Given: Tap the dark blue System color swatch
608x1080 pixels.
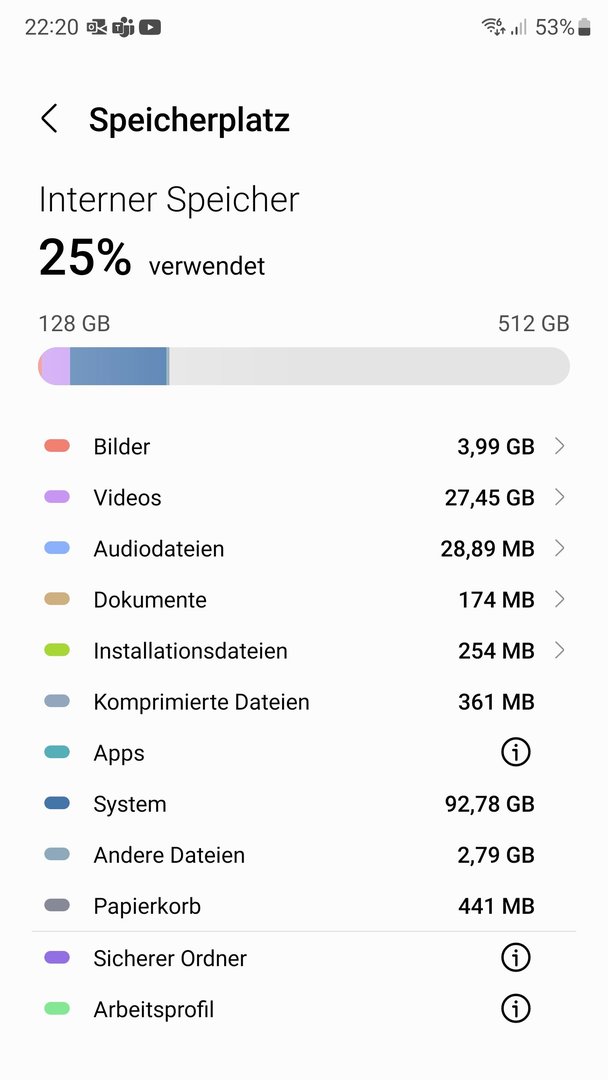Looking at the screenshot, I should click(x=57, y=803).
